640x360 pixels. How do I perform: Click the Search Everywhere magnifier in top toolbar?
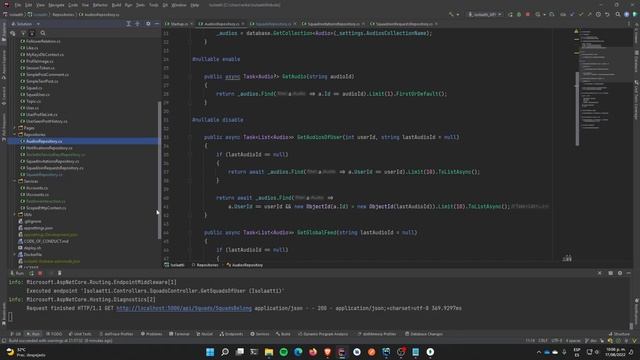(x=618, y=14)
